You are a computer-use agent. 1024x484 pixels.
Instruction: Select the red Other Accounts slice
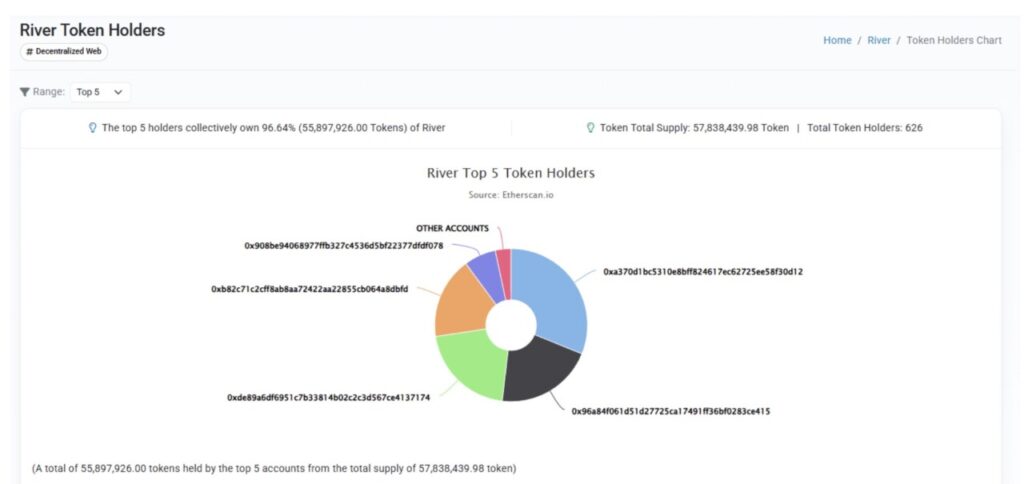click(504, 267)
